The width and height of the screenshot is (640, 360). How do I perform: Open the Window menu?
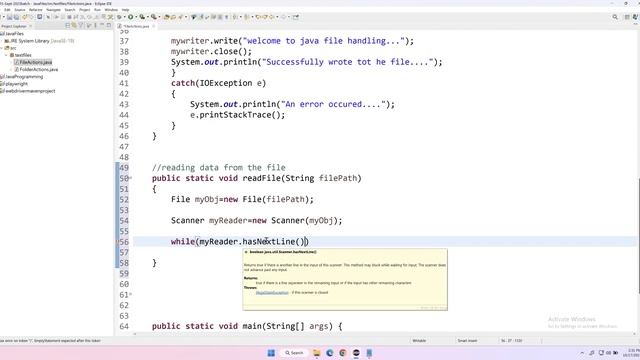[111, 10]
